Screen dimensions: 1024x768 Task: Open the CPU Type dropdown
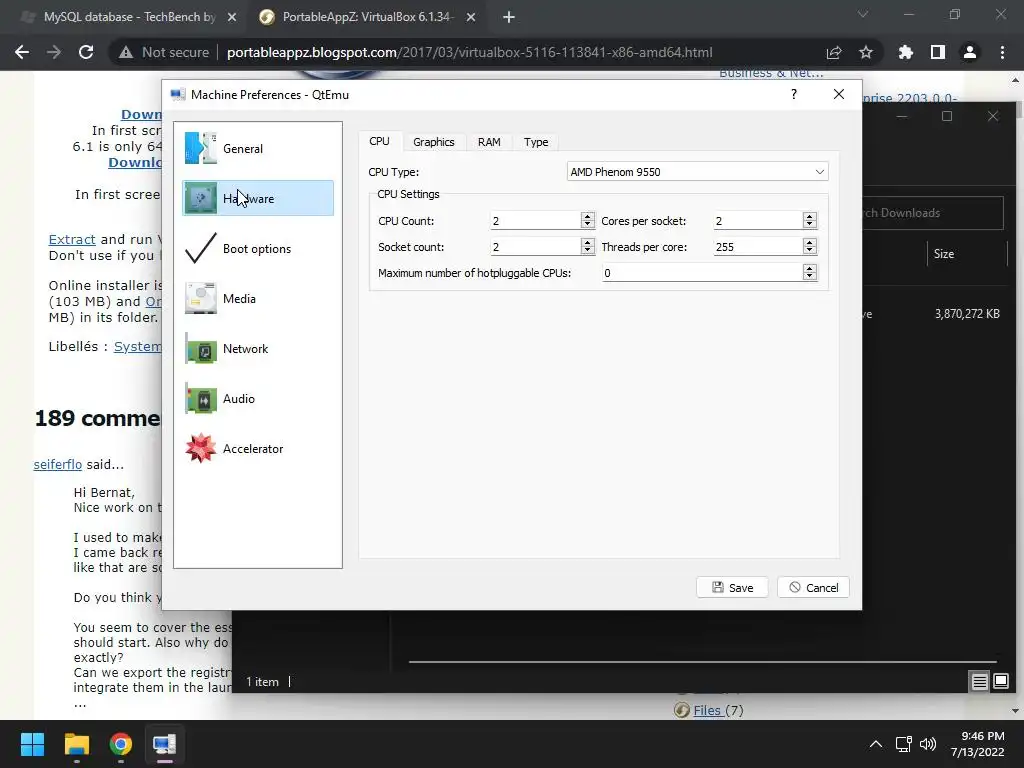(x=697, y=172)
